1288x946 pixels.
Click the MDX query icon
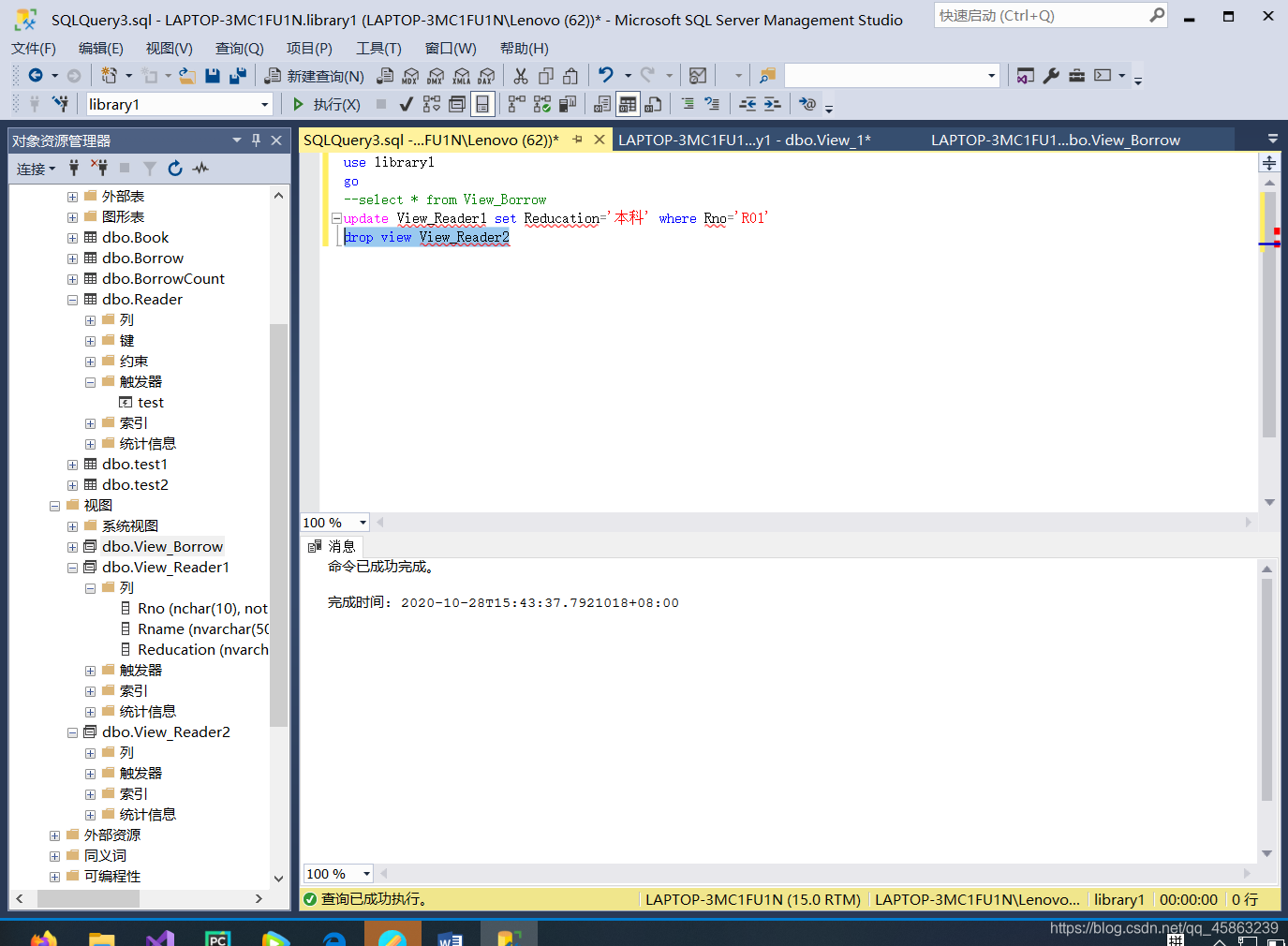point(410,76)
